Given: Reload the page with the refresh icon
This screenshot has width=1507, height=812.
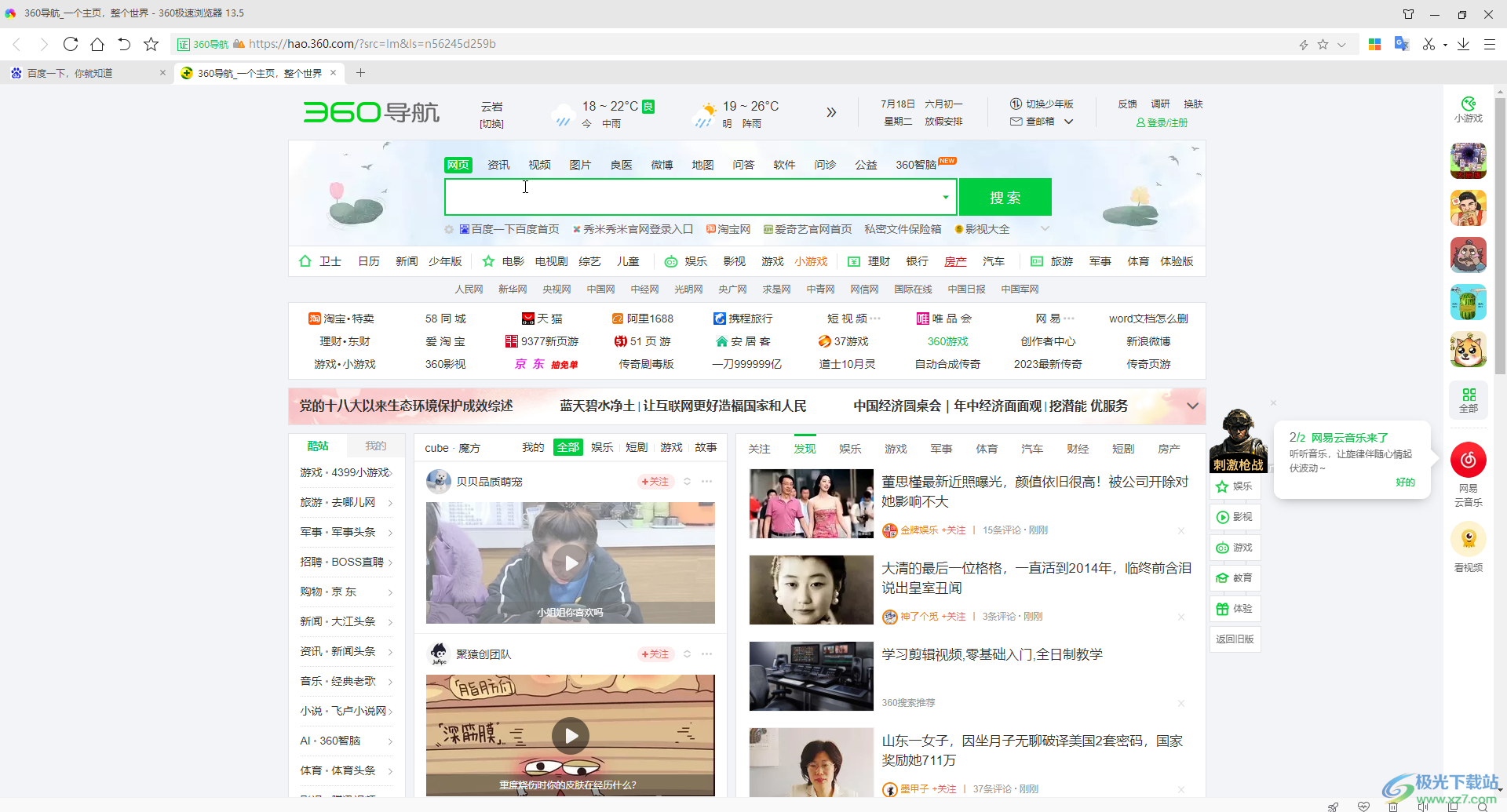Looking at the screenshot, I should (x=71, y=44).
